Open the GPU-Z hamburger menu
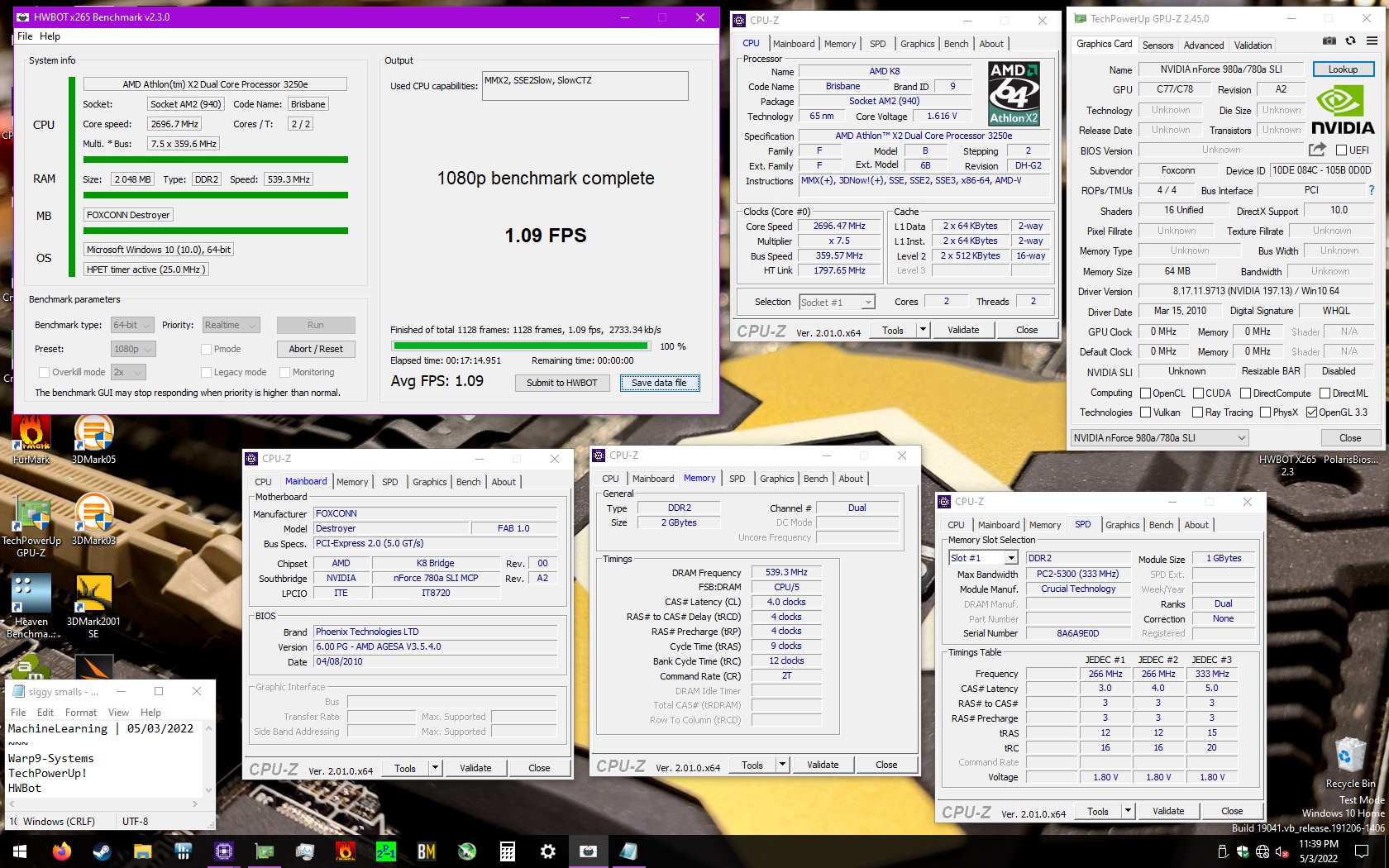This screenshot has height=868, width=1389. 1372,41
